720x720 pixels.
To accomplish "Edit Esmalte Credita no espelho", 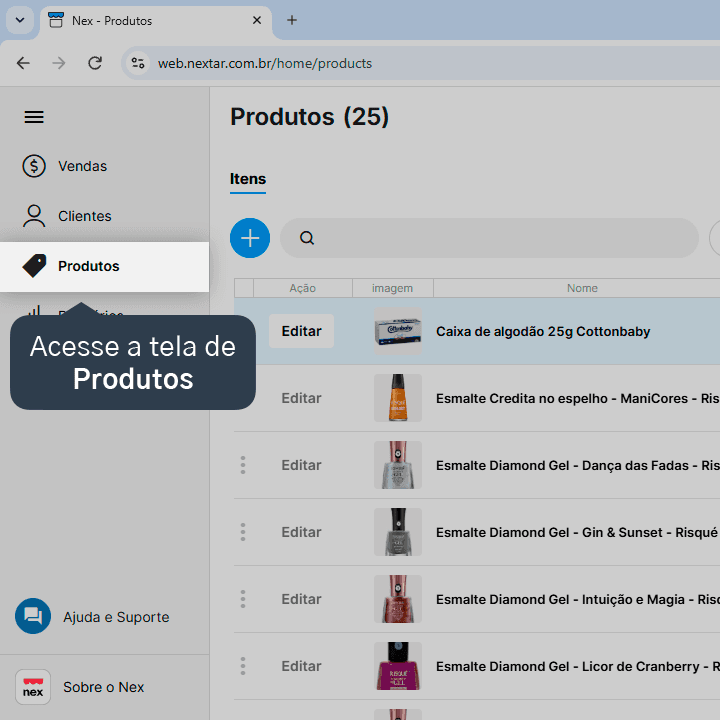I will (301, 398).
